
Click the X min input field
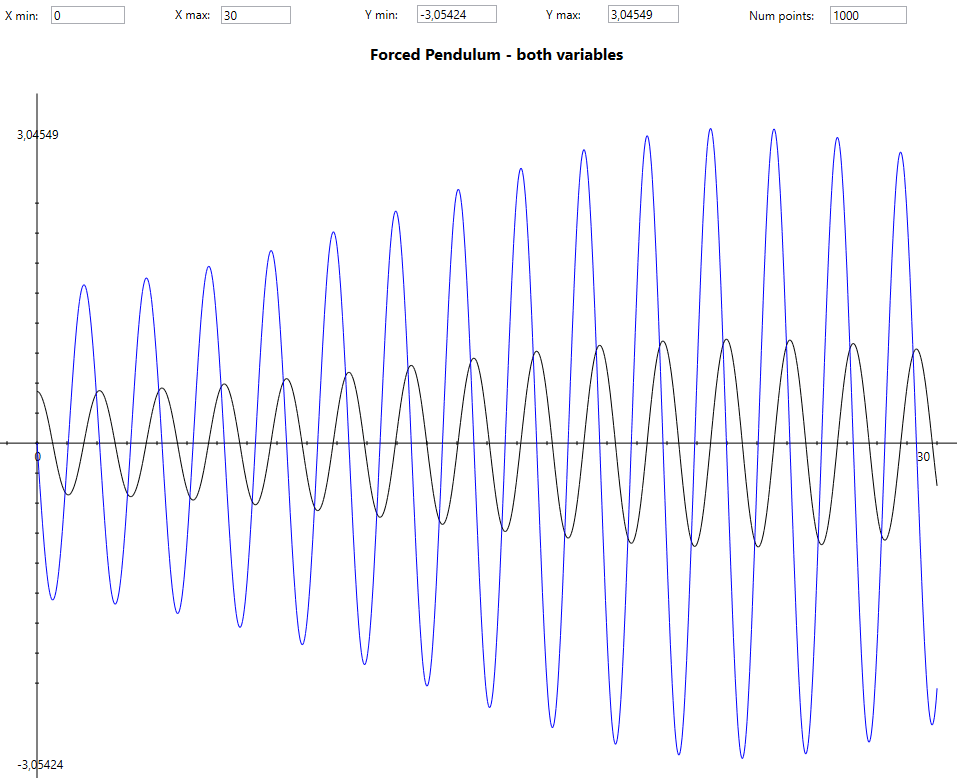click(87, 15)
